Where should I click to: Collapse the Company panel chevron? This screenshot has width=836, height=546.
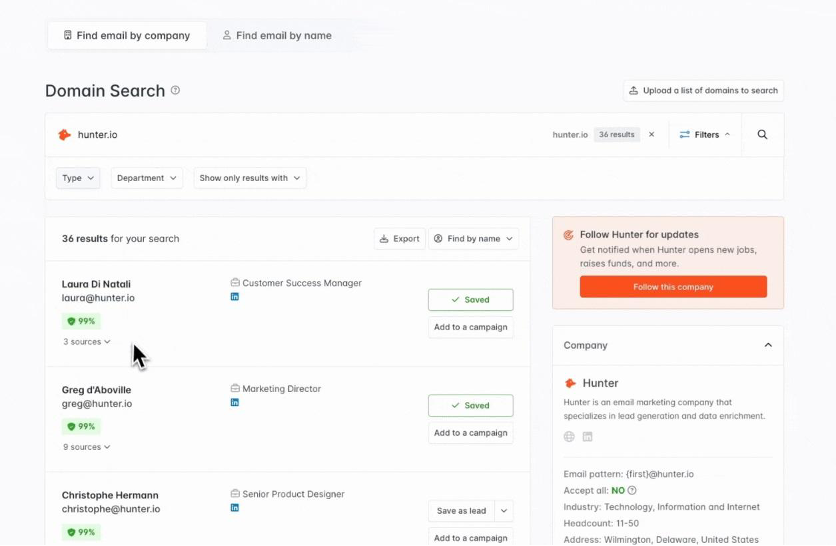pyautogui.click(x=768, y=345)
